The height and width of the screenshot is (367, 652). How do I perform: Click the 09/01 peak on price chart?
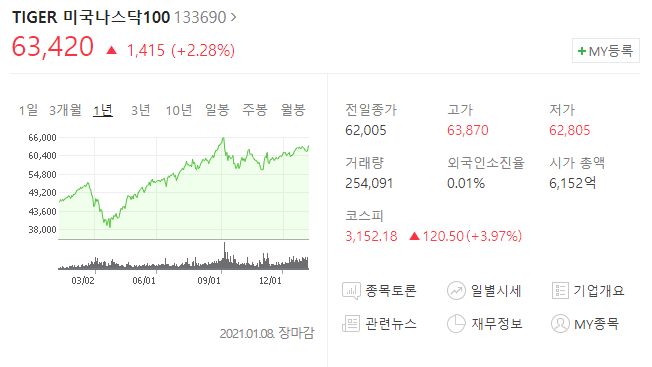(223, 138)
